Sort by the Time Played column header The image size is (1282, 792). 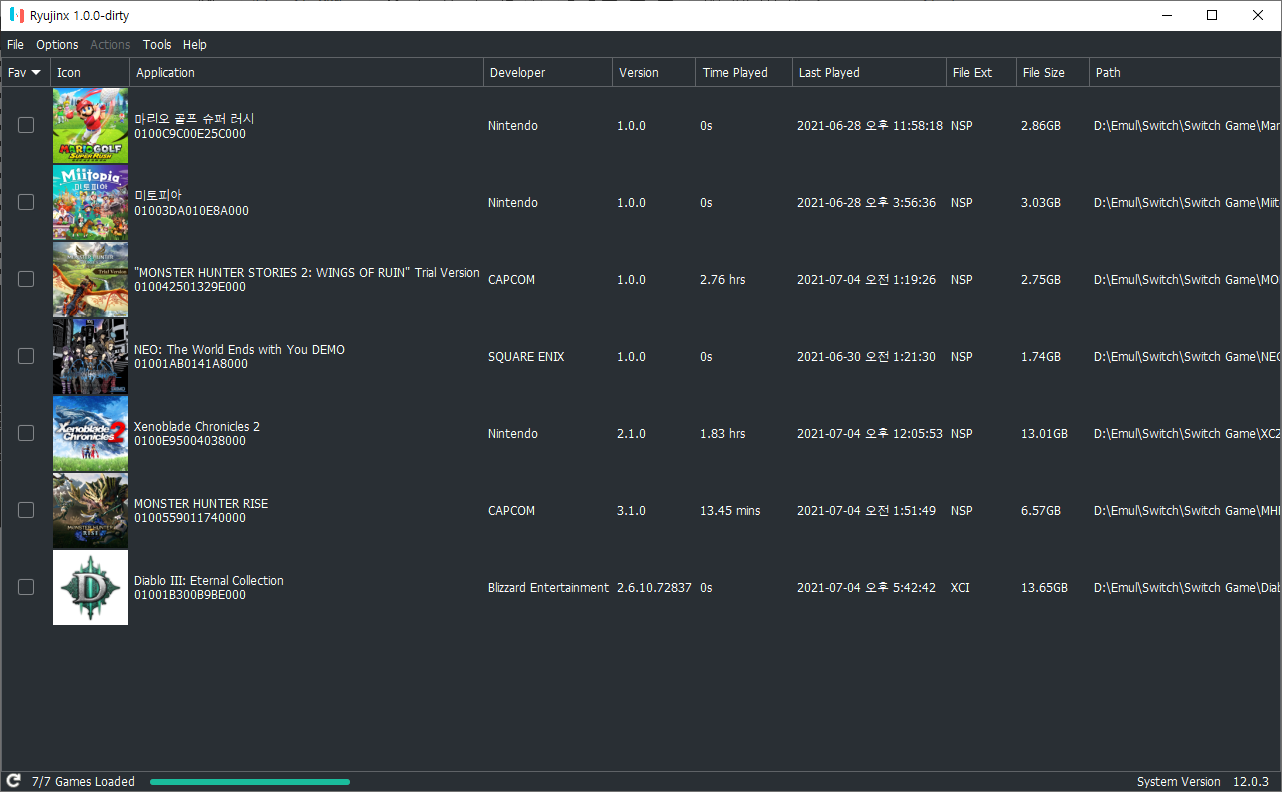click(x=744, y=72)
